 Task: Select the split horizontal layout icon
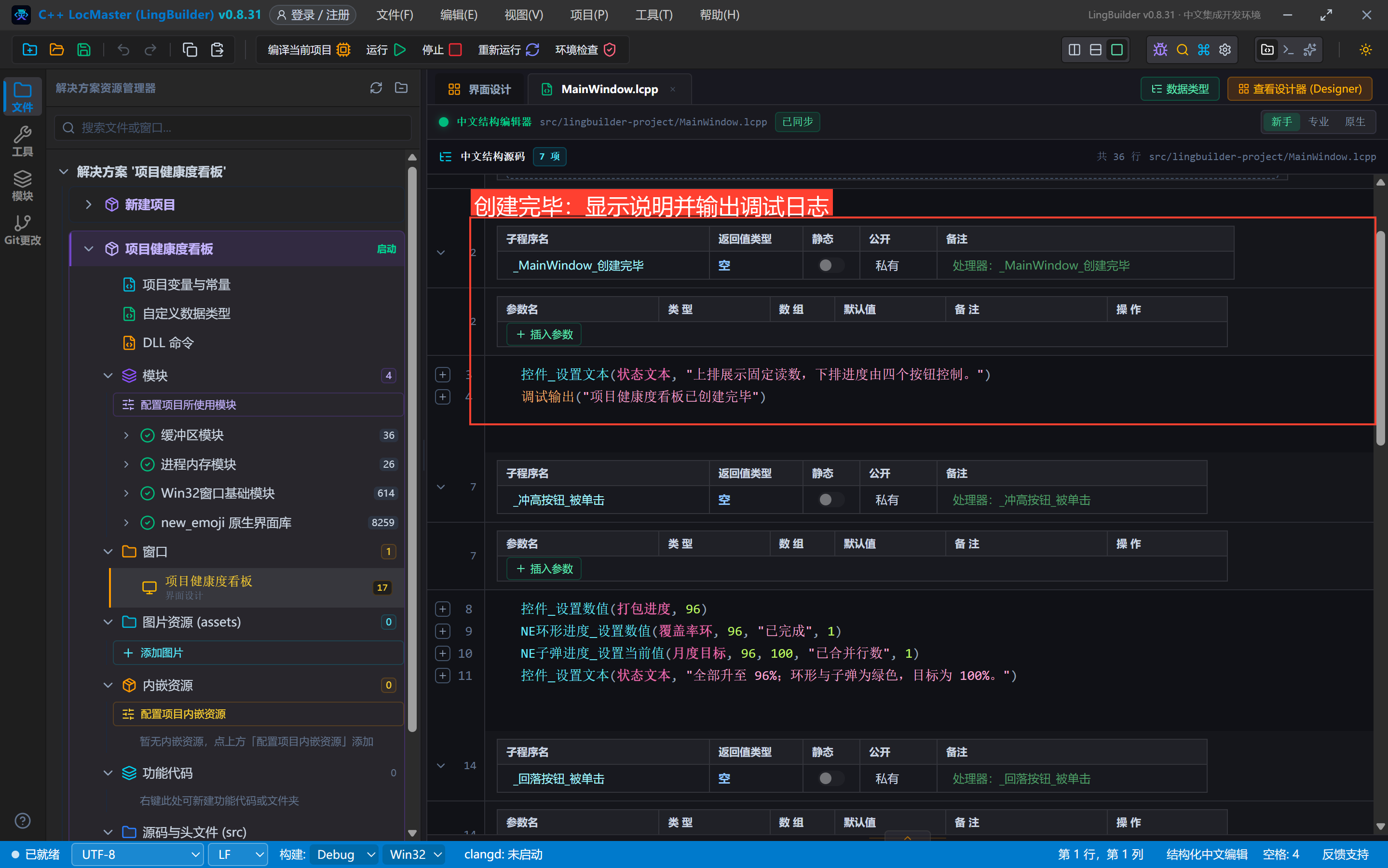[x=1095, y=50]
